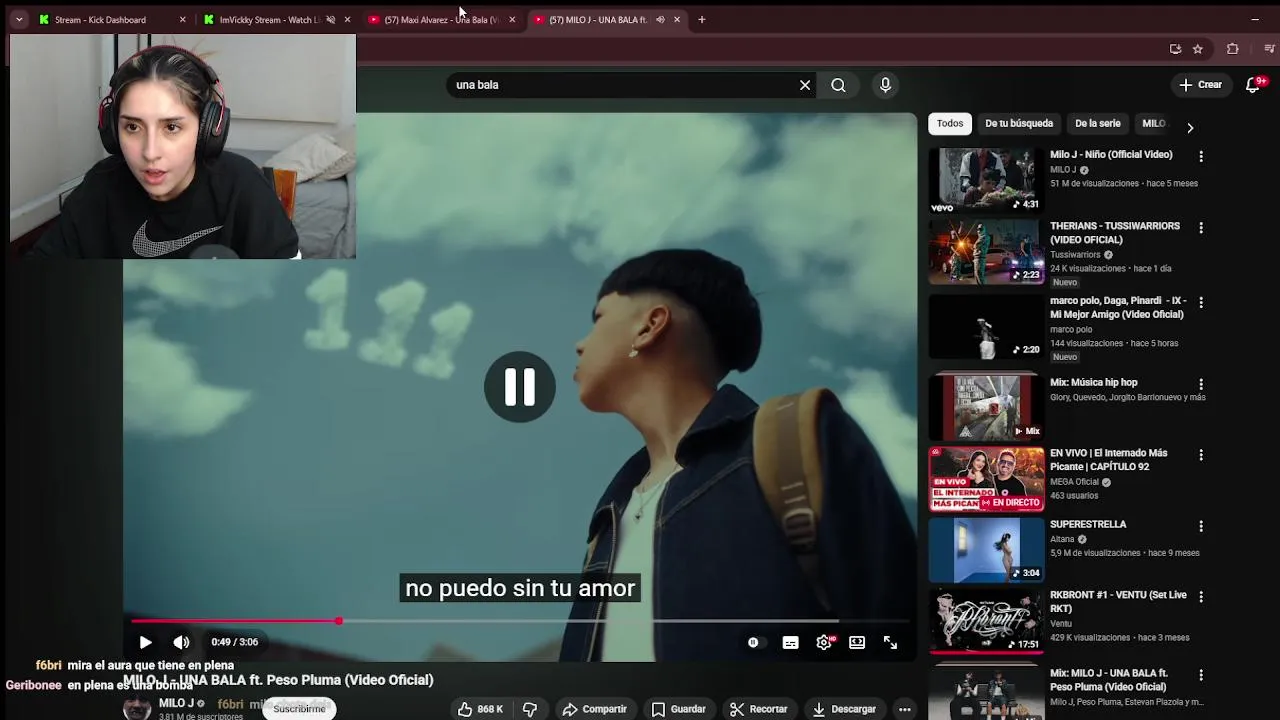The width and height of the screenshot is (1280, 720).
Task: Select the 'De la serie' chip
Action: 1097,123
